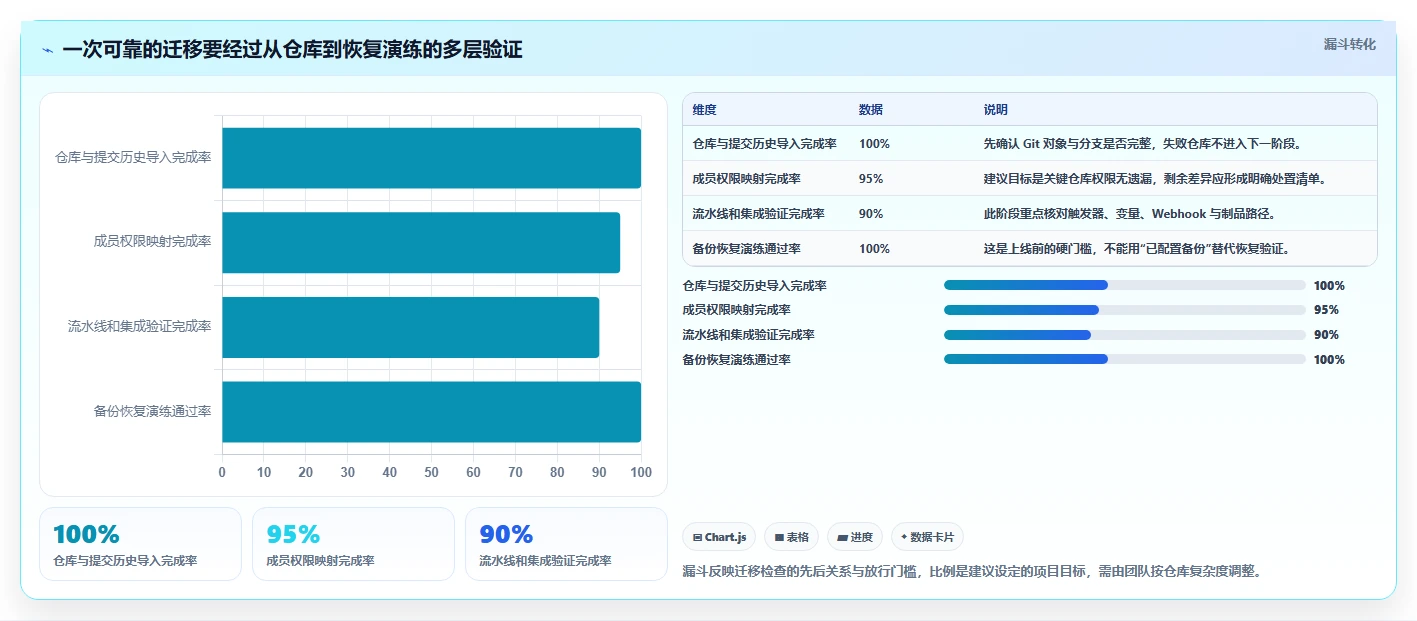This screenshot has width=1417, height=621.
Task: Open the 95% 成员权限映射完成率 data card
Action: point(353,544)
